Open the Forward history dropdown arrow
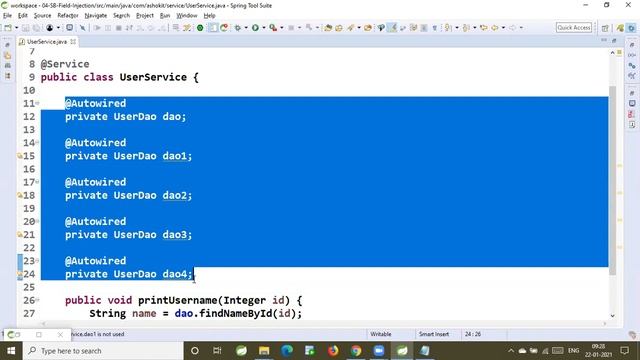This screenshot has width=640, height=360. pyautogui.click(x=521, y=28)
